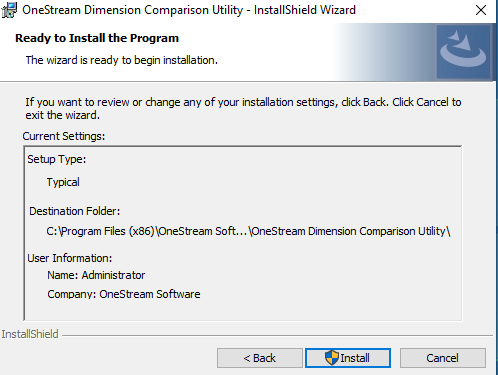Click the Current Settings label
The image size is (498, 375).
click(64, 136)
